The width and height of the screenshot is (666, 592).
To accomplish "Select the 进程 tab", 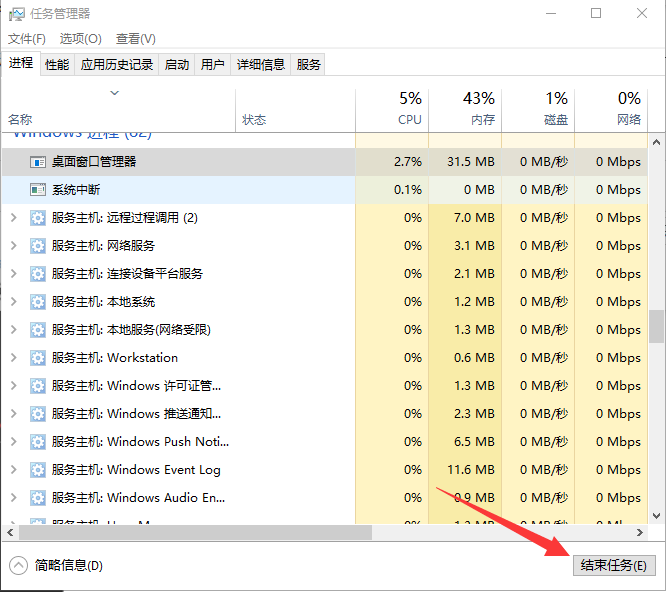I will pyautogui.click(x=21, y=64).
